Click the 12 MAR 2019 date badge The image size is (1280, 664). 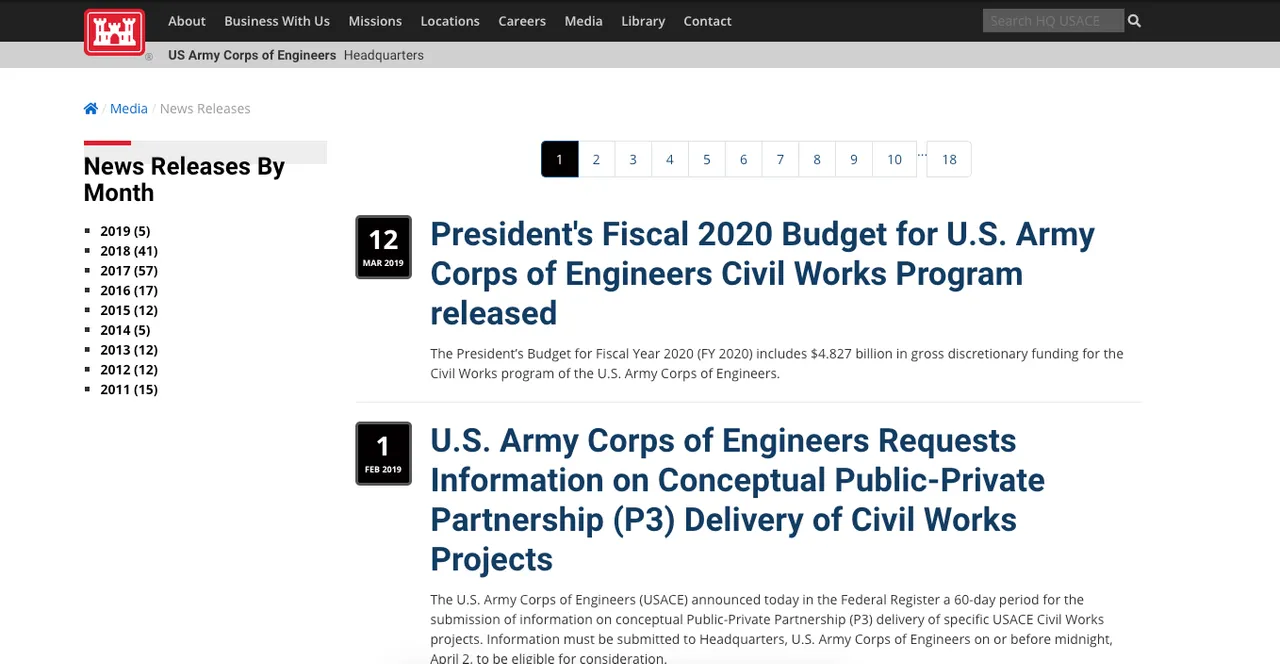pyautogui.click(x=384, y=247)
